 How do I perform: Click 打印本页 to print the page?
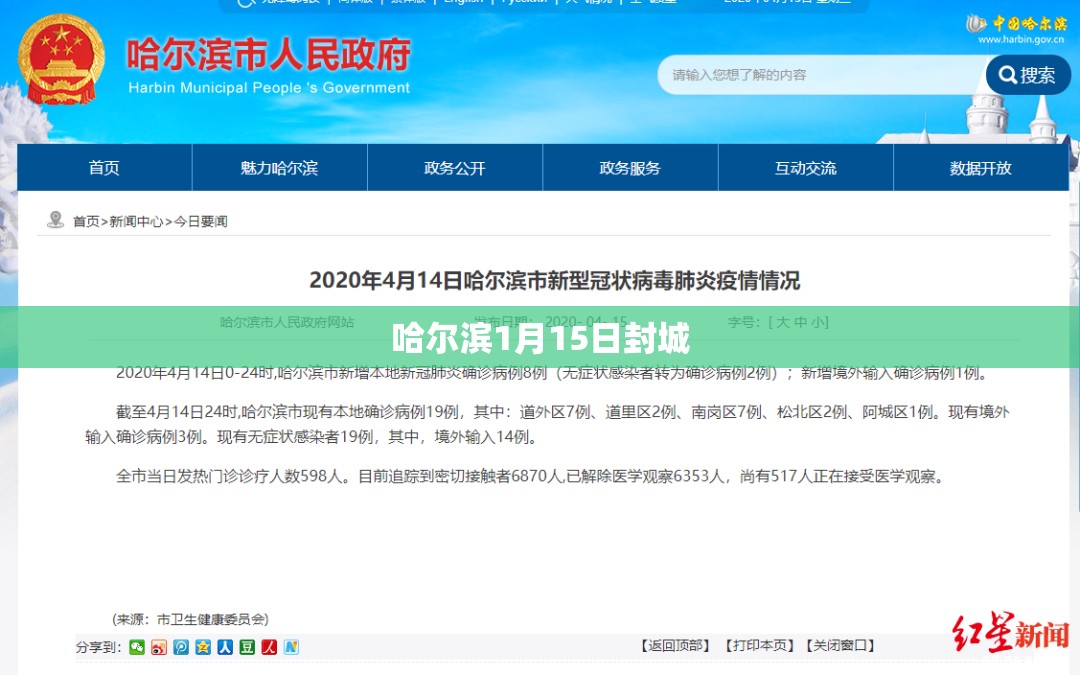(760, 645)
